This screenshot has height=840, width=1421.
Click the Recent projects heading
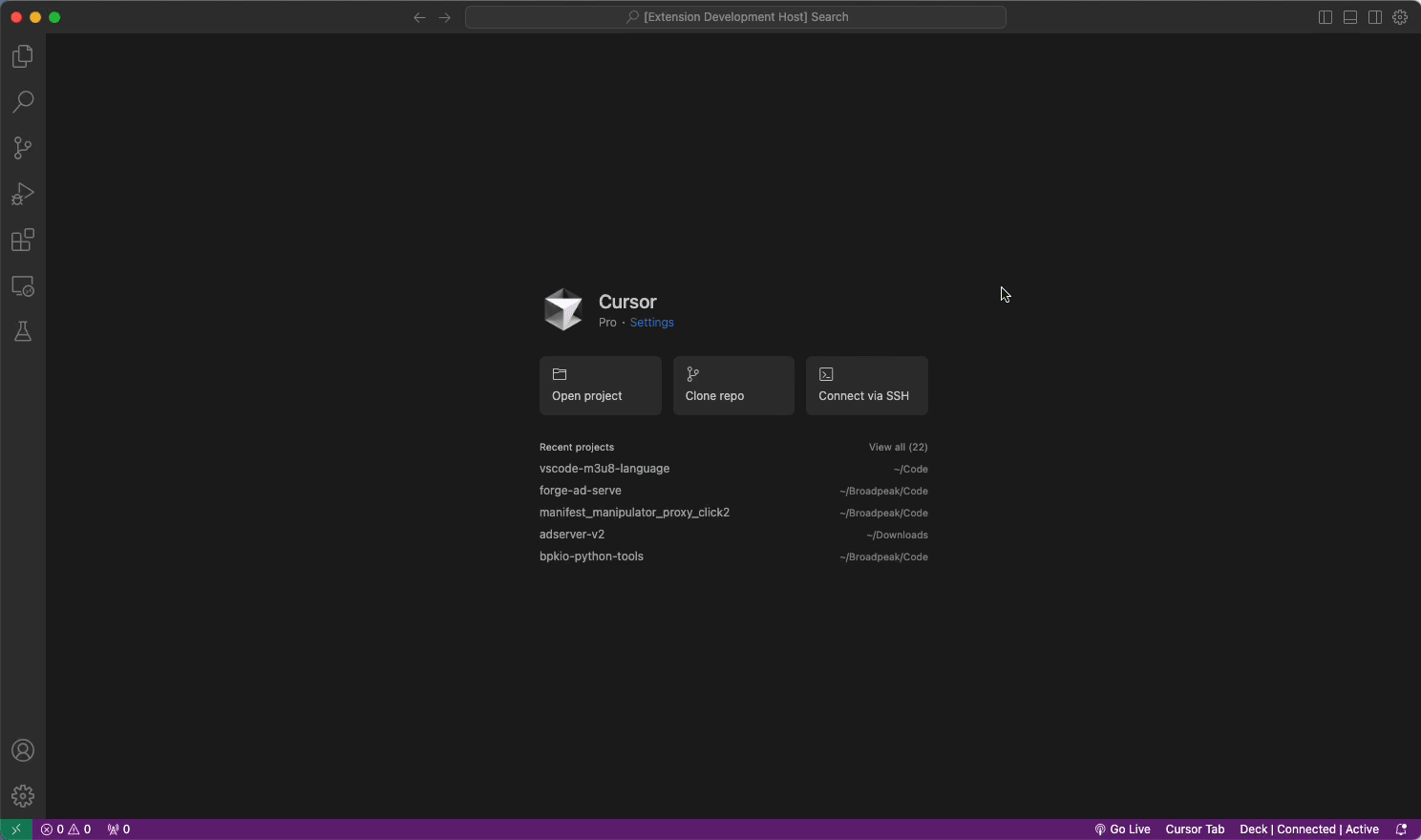tap(577, 447)
